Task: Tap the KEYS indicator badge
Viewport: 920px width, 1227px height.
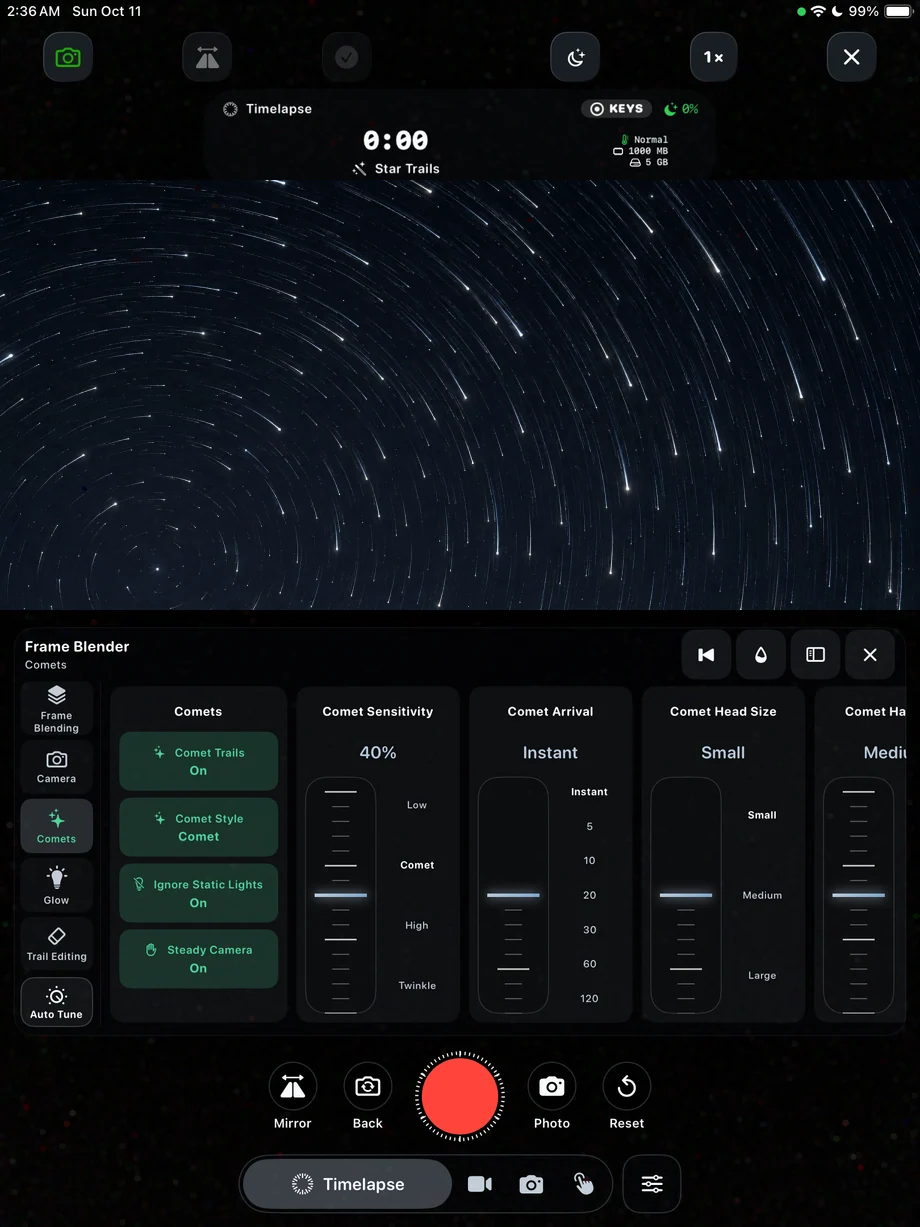Action: [617, 109]
